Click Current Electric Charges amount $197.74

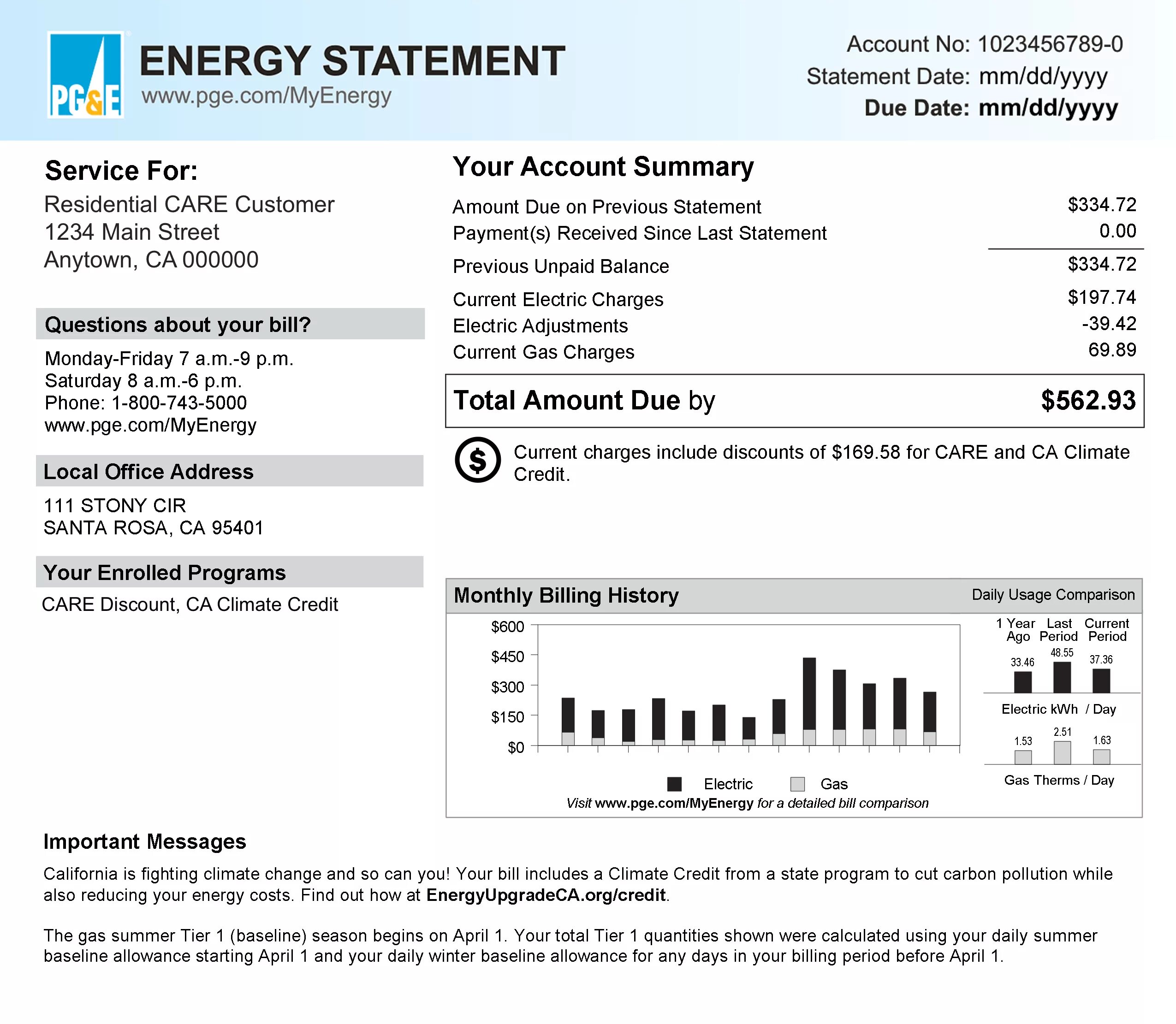[x=1102, y=297]
